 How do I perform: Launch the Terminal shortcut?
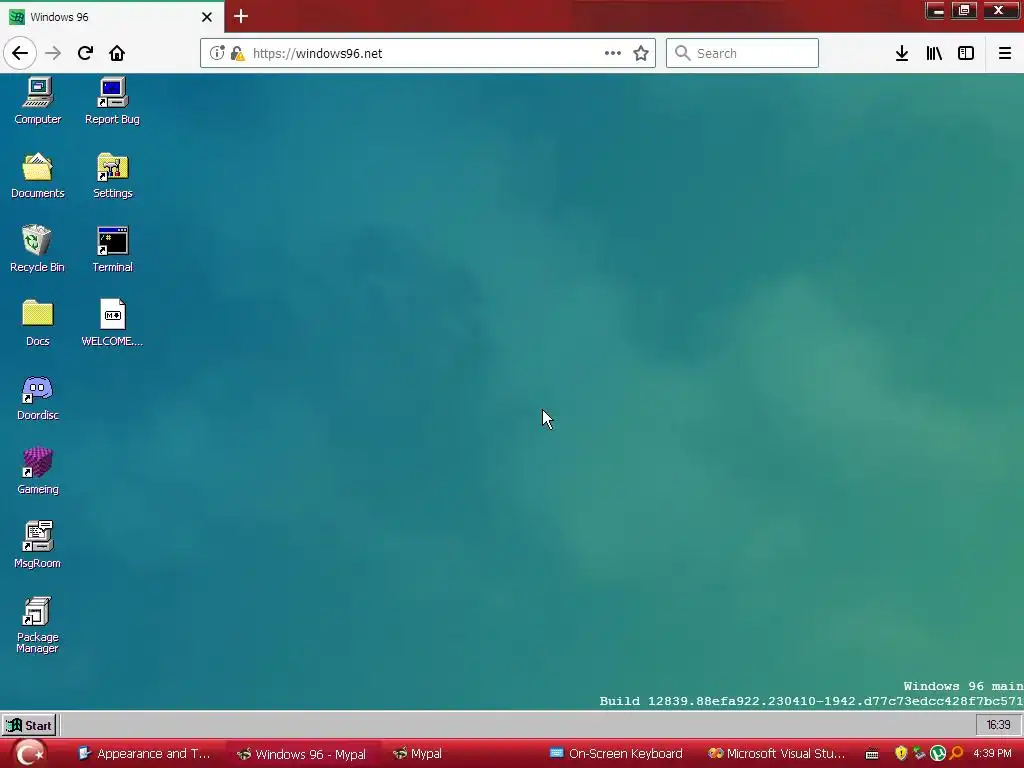point(112,249)
